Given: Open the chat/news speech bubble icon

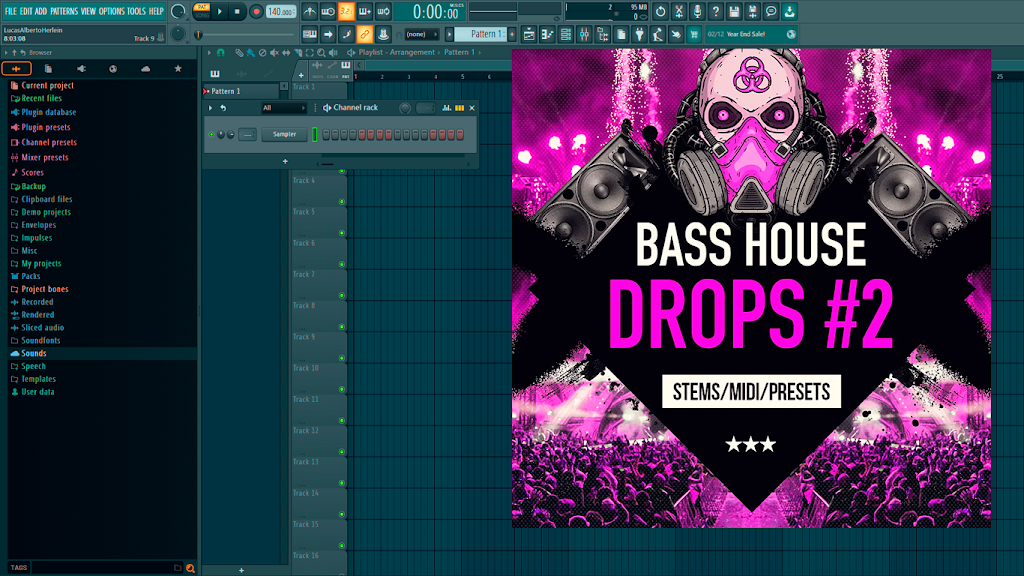Looking at the screenshot, I should click(x=771, y=11).
